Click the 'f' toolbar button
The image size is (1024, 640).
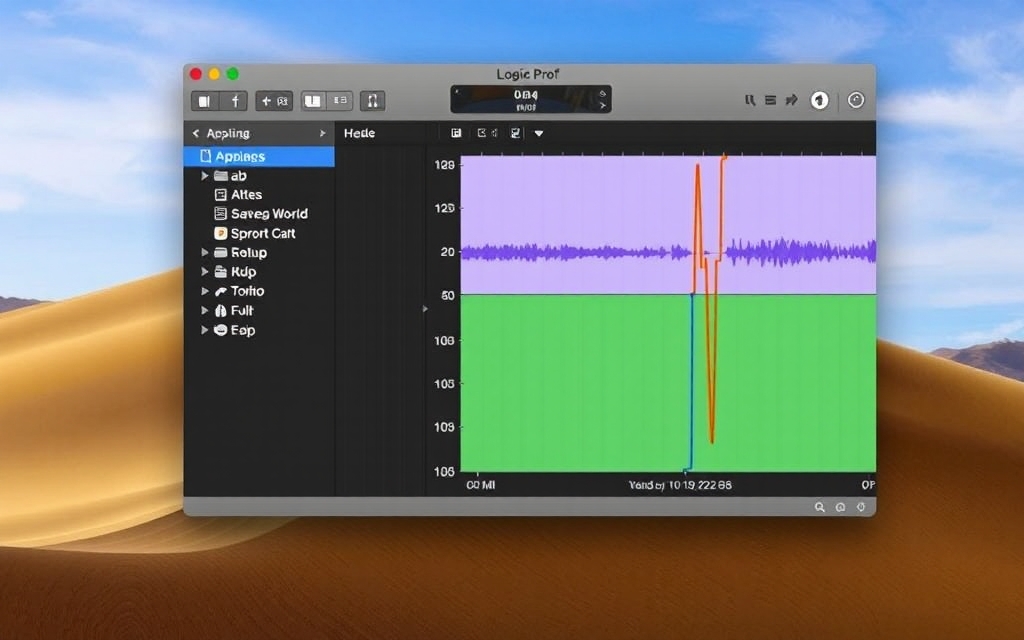pos(233,101)
